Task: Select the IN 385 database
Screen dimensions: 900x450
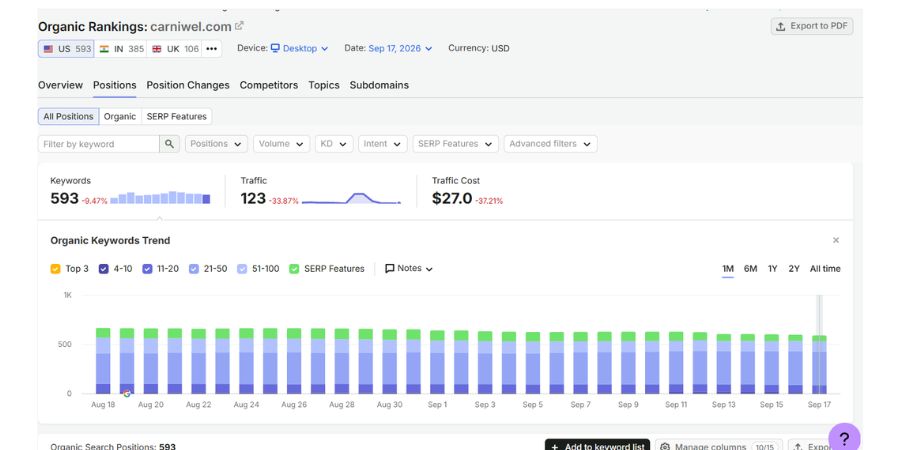Action: (121, 49)
